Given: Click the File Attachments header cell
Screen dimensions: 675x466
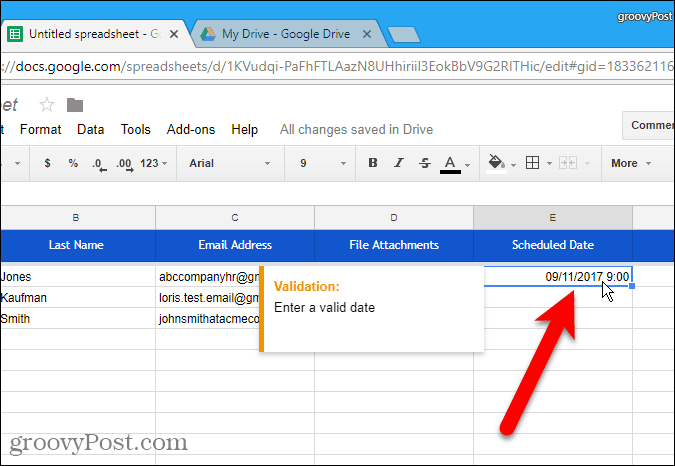Looking at the screenshot, I should click(x=394, y=245).
